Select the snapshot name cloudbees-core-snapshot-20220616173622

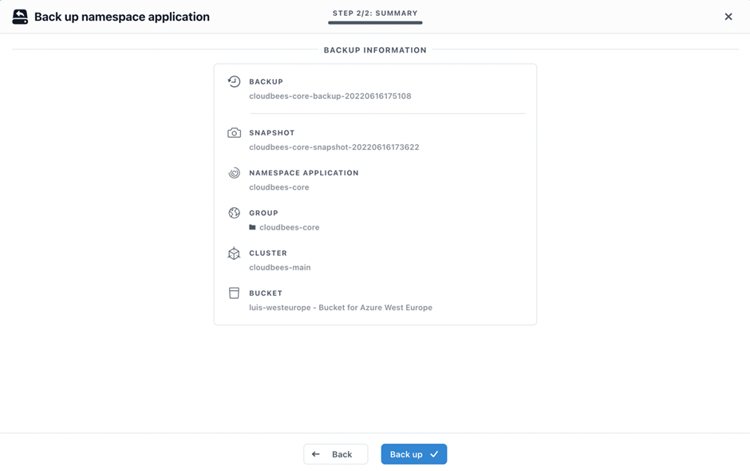334,147
